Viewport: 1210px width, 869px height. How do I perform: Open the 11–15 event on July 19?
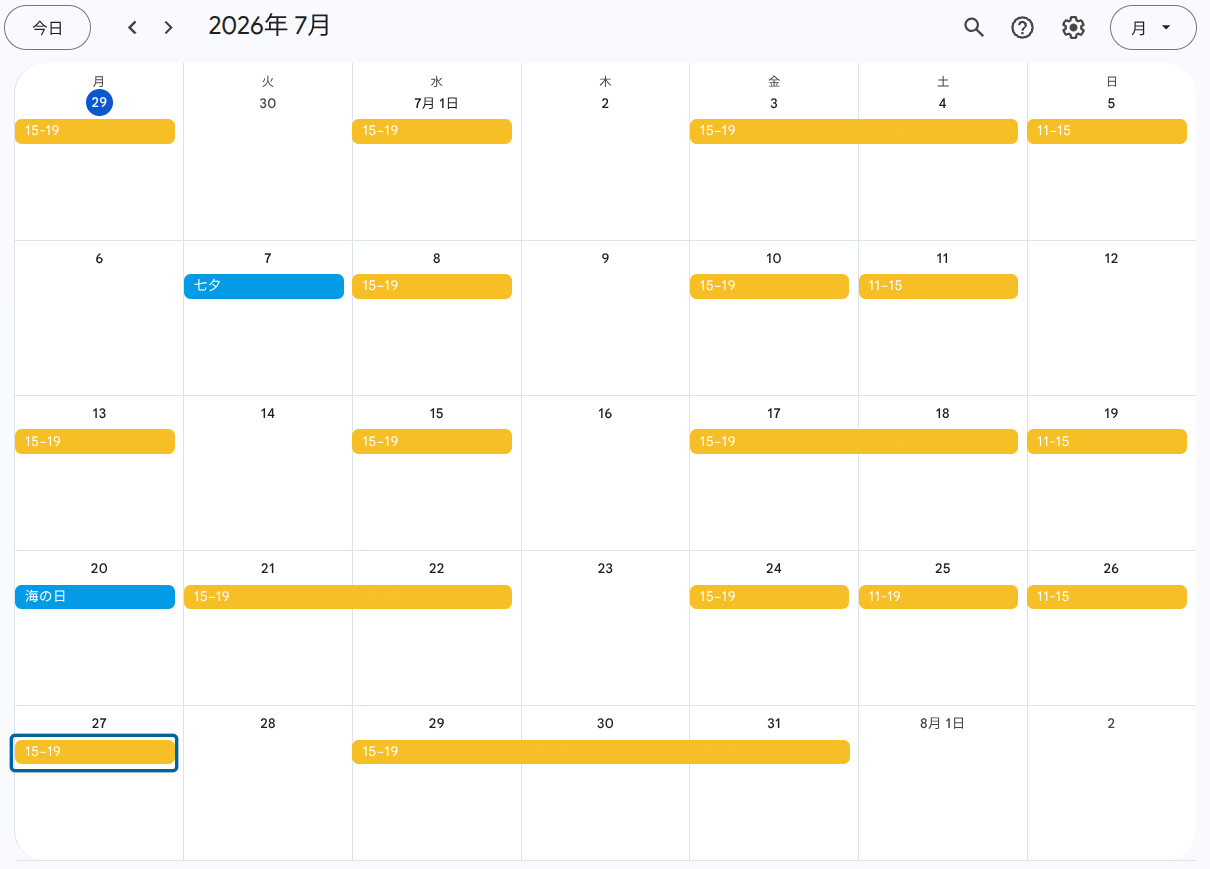coord(1107,441)
